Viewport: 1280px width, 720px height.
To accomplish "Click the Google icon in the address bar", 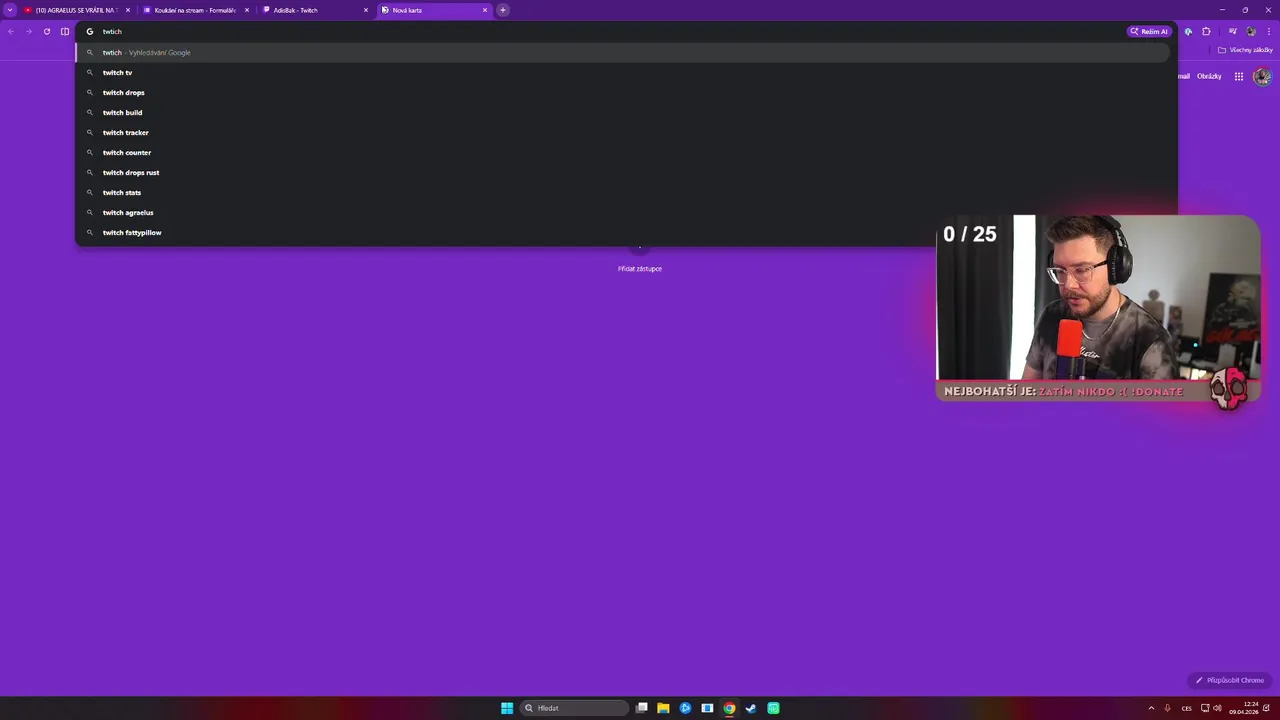I will (x=89, y=31).
